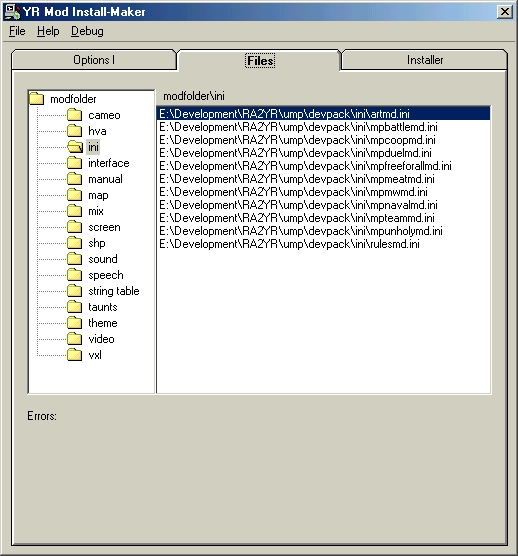
Task: Click the map folder icon
Action: pos(74,195)
